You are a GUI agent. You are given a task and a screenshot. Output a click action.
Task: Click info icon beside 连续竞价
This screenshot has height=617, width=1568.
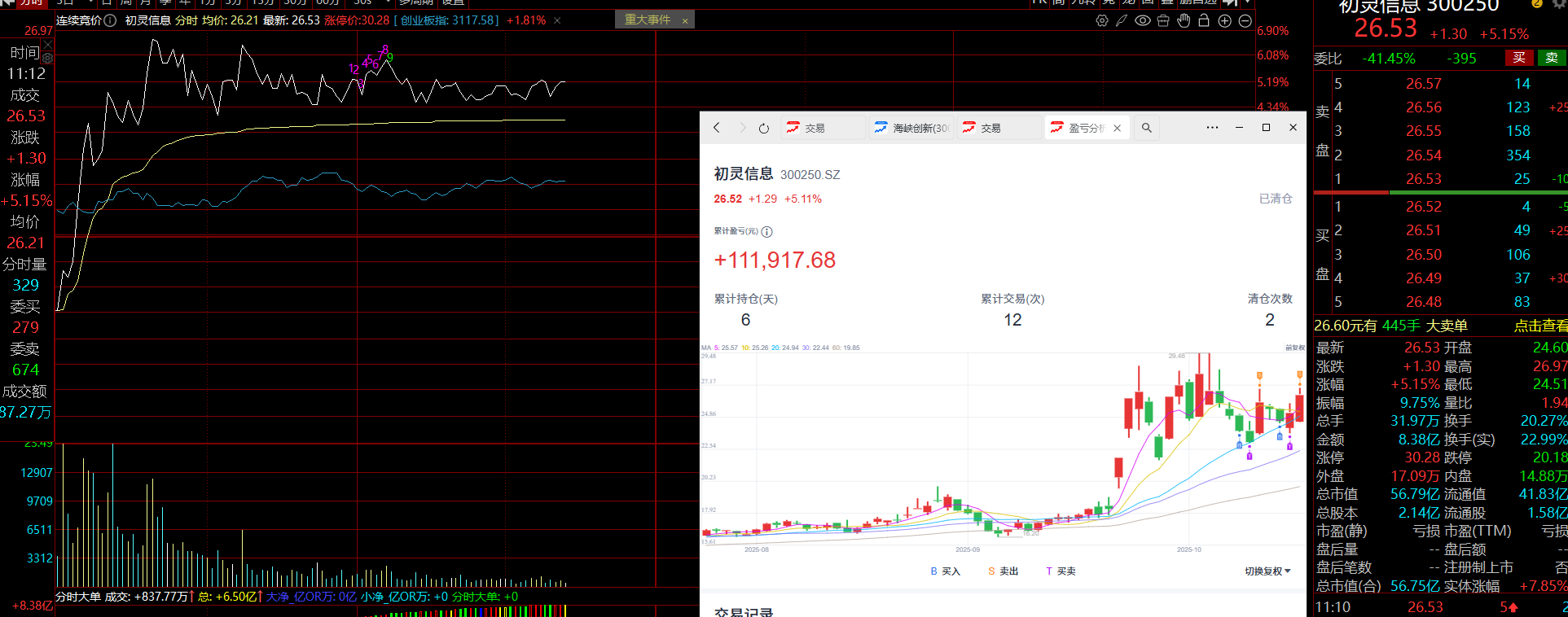click(x=111, y=20)
